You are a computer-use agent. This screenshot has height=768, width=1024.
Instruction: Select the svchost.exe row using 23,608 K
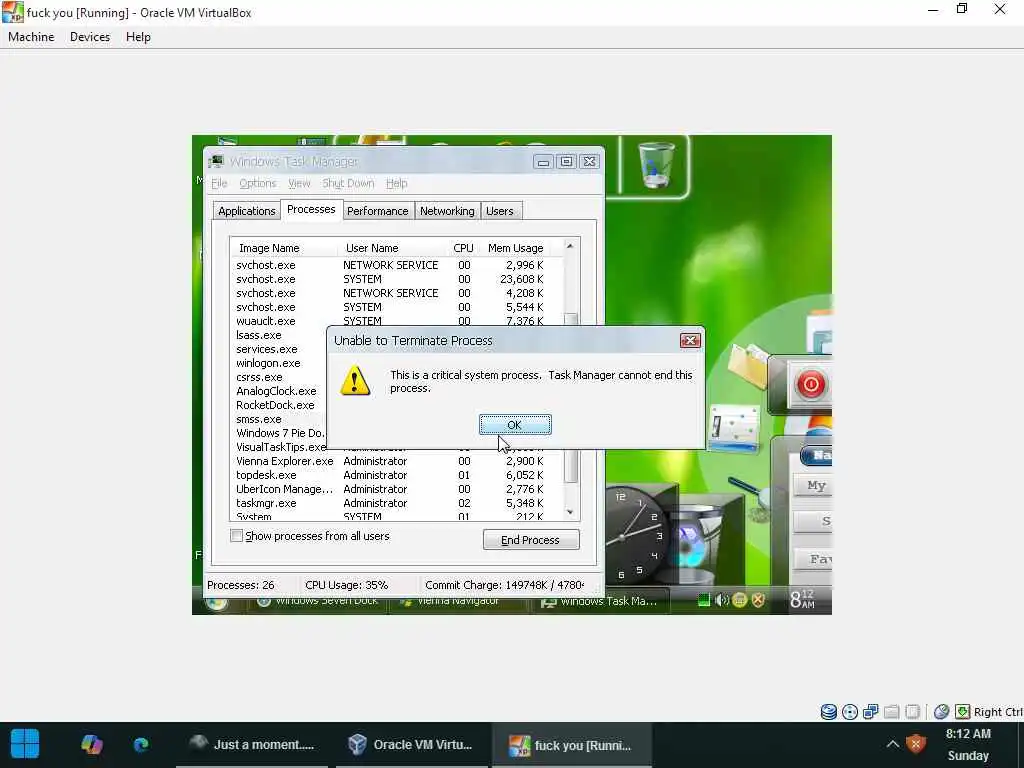396,279
